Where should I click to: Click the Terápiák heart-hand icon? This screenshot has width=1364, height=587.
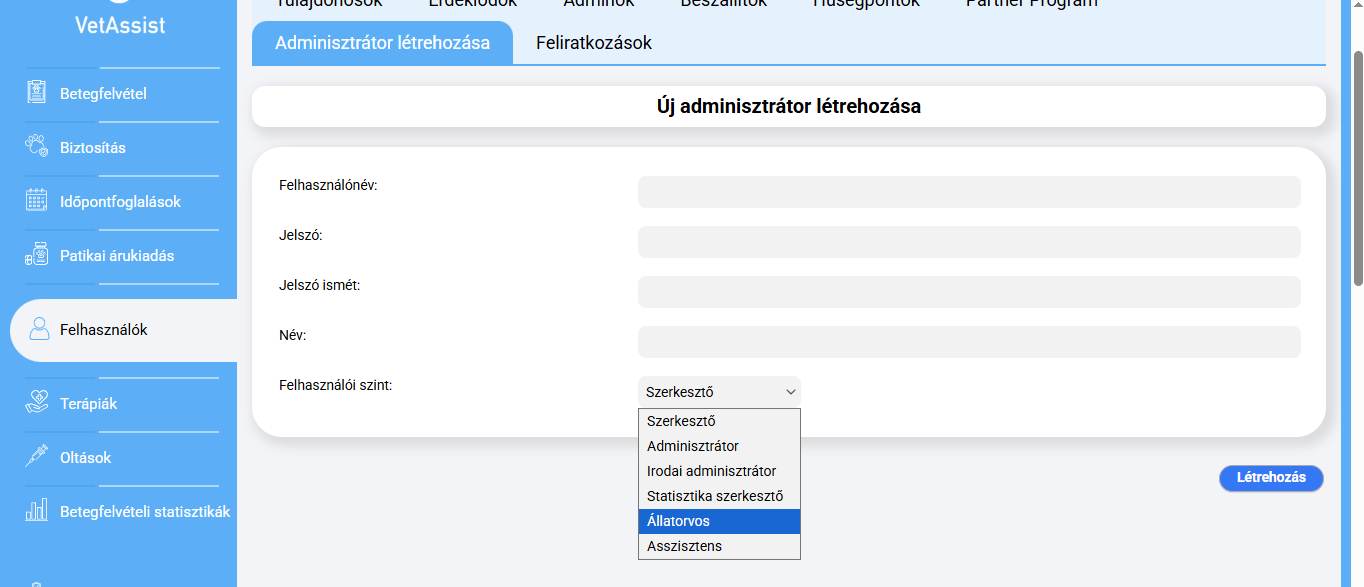37,403
